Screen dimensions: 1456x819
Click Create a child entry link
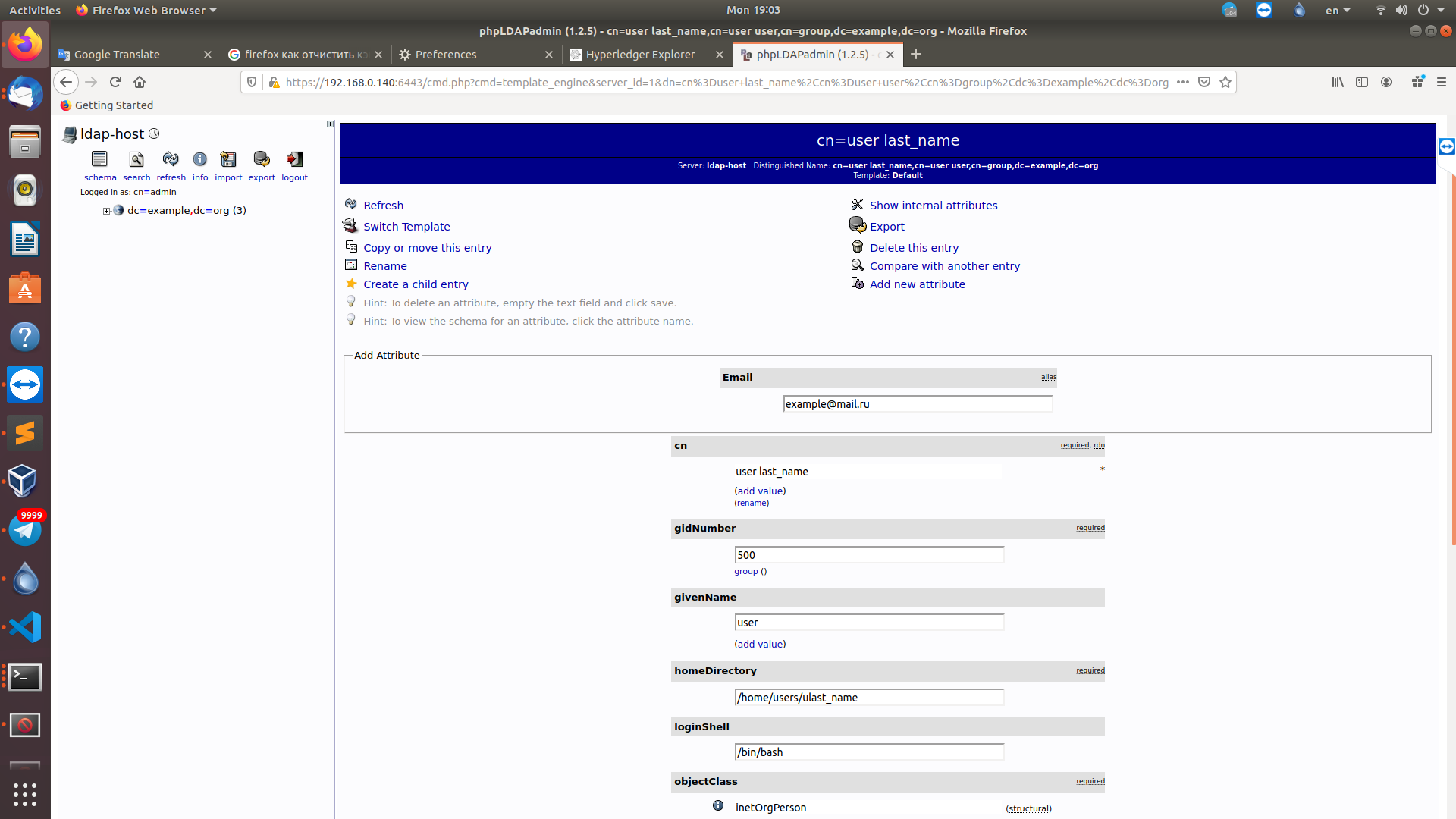coord(416,284)
